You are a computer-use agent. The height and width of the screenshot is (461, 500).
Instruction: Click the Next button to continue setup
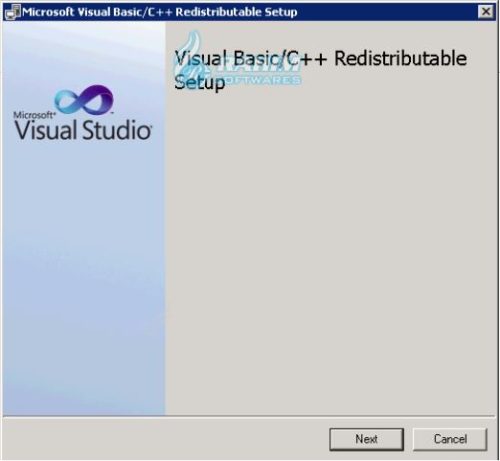pos(366,439)
